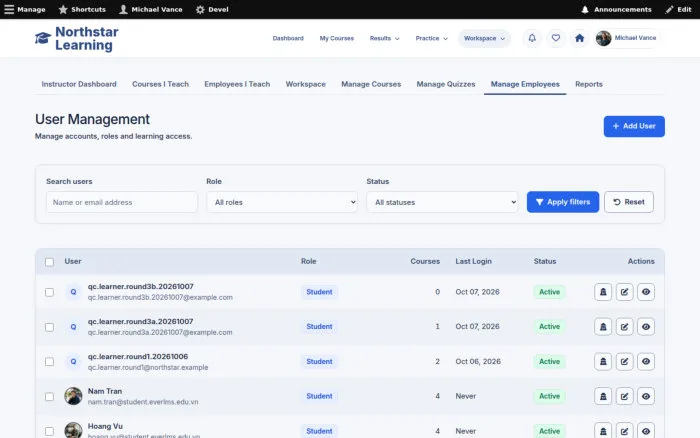Open the Shortcuts star menu

[82, 9]
